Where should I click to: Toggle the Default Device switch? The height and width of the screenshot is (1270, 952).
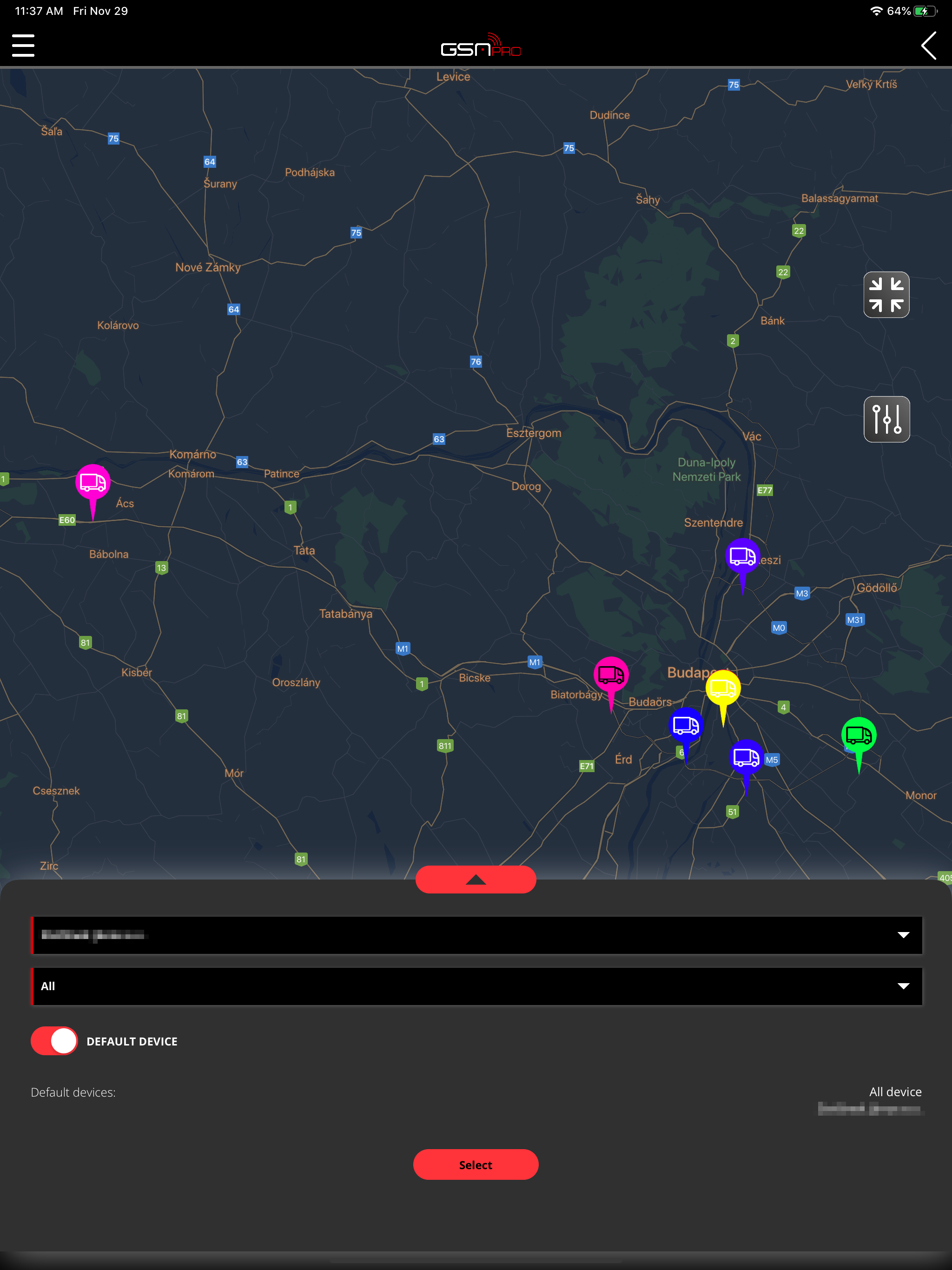pyautogui.click(x=54, y=1041)
